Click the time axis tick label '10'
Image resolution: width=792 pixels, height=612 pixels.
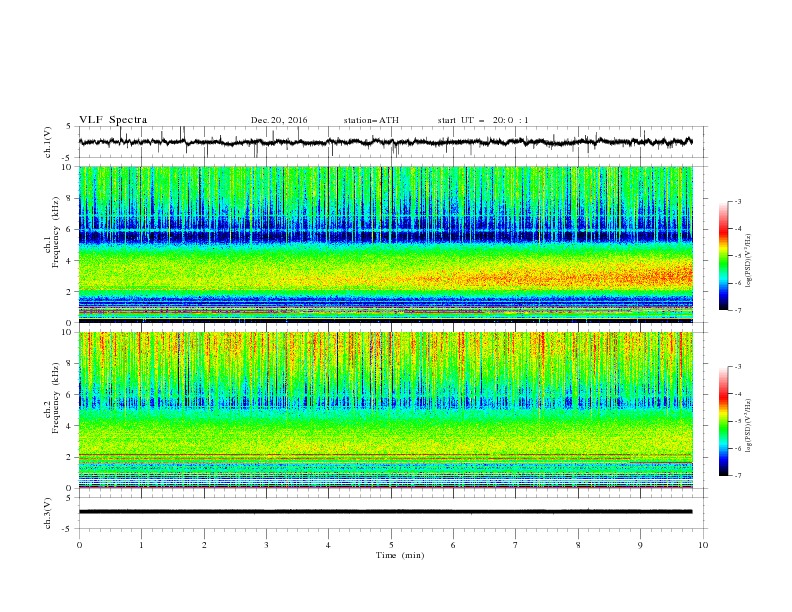click(703, 545)
